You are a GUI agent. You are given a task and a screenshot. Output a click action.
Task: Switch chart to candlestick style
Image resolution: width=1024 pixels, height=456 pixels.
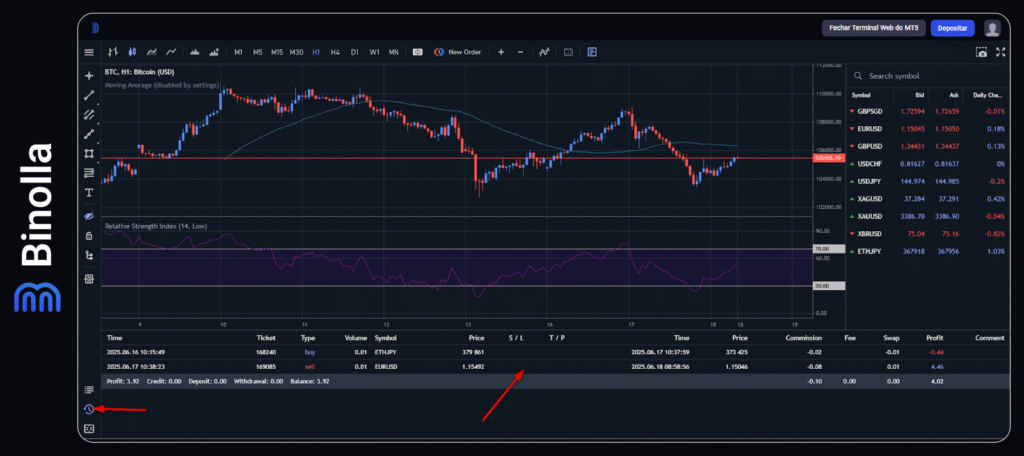tap(129, 52)
